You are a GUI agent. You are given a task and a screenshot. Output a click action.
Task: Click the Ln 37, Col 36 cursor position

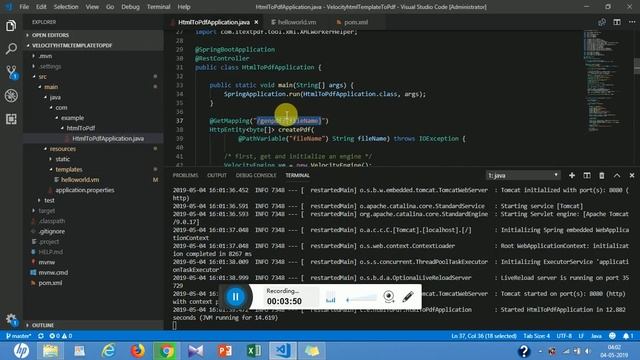point(484,336)
